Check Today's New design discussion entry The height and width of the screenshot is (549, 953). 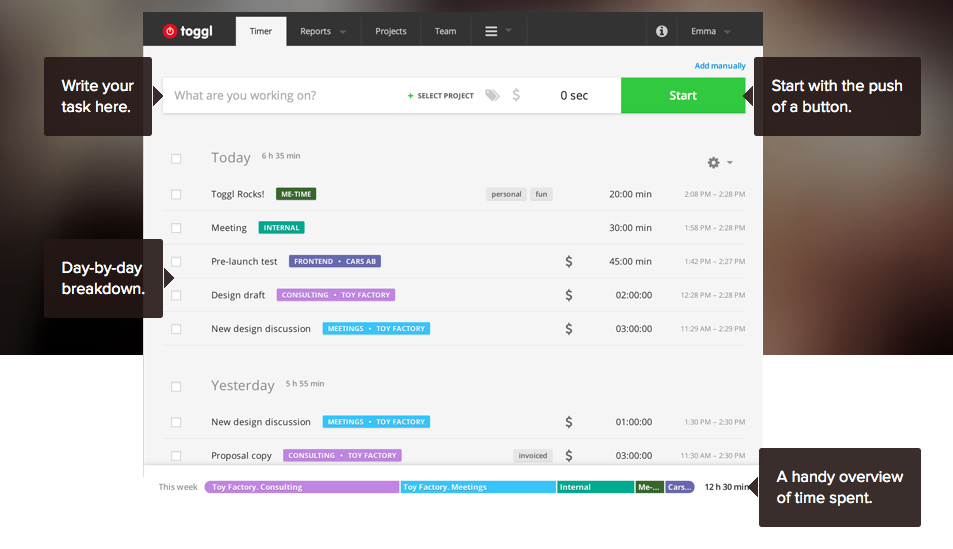pyautogui.click(x=176, y=329)
